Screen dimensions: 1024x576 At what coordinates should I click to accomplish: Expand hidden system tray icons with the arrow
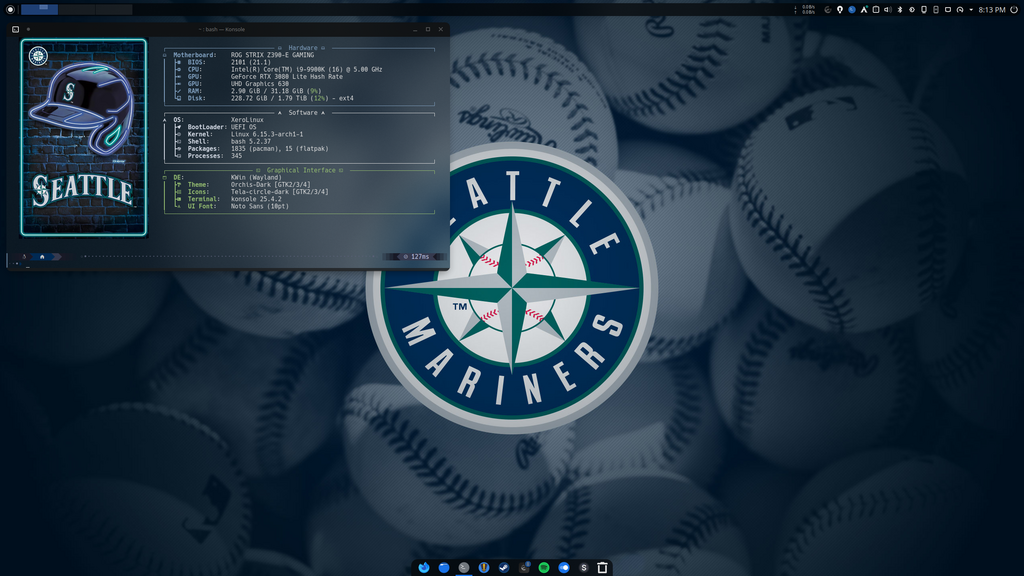tap(971, 10)
